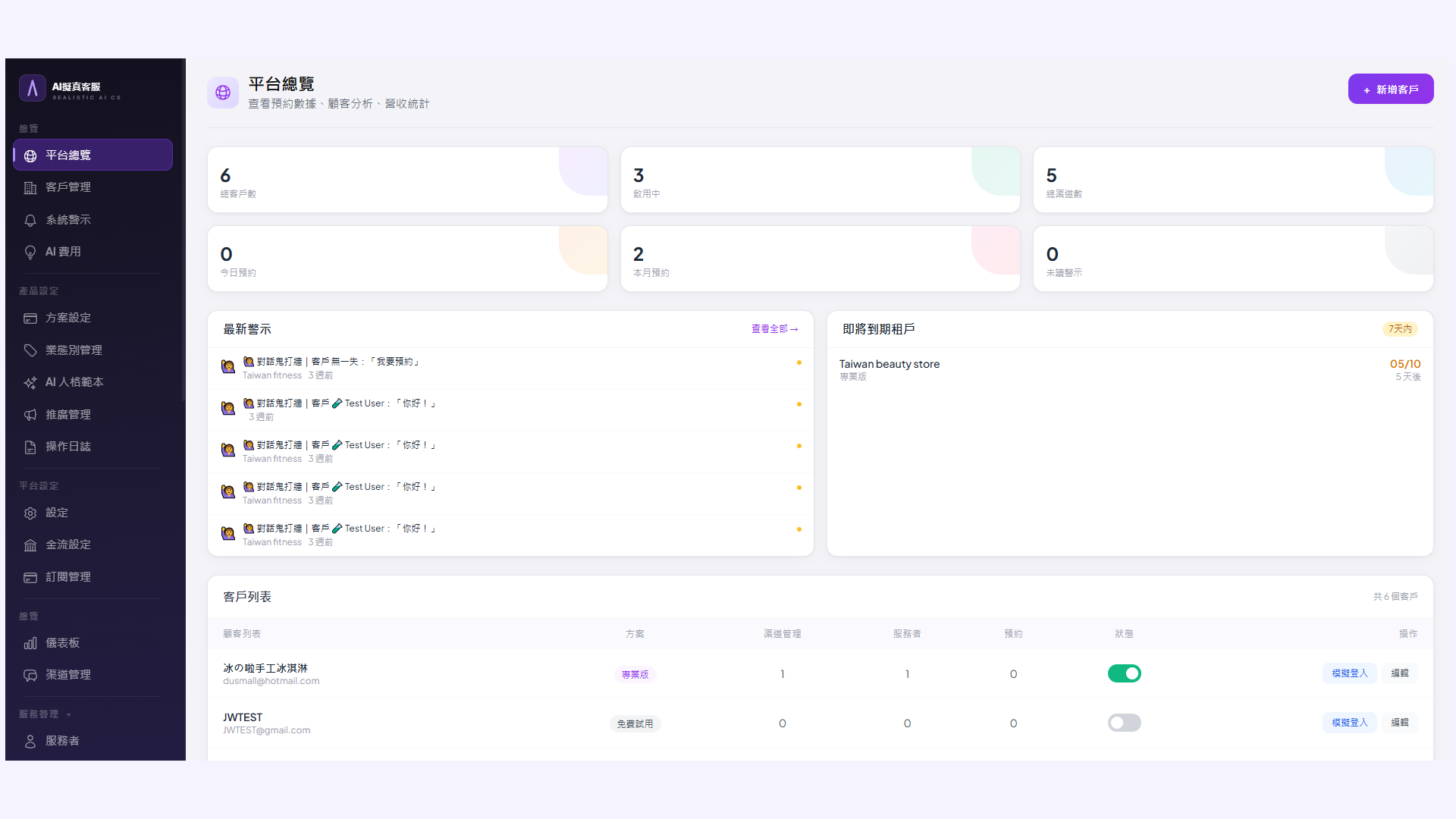
Task: Click 模擬登入 for JWTEST
Action: coord(1350,723)
